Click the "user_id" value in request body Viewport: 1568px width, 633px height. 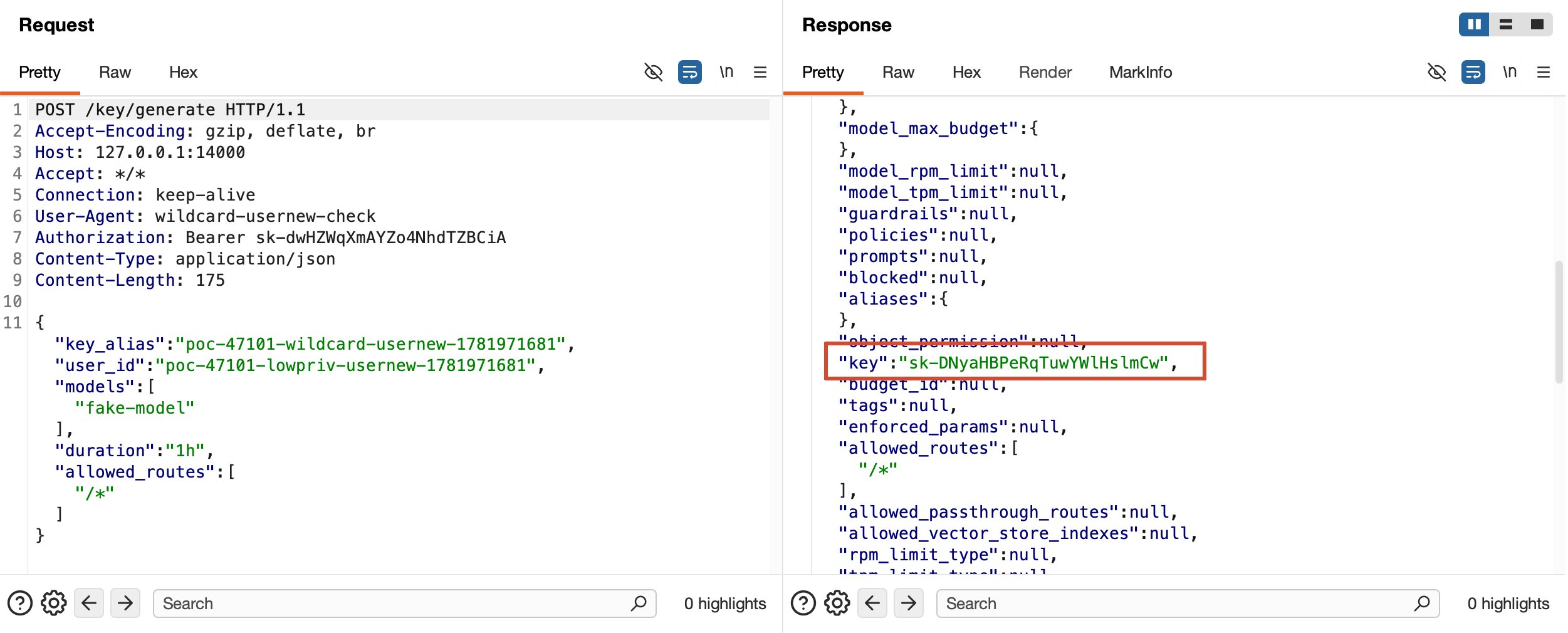click(345, 365)
